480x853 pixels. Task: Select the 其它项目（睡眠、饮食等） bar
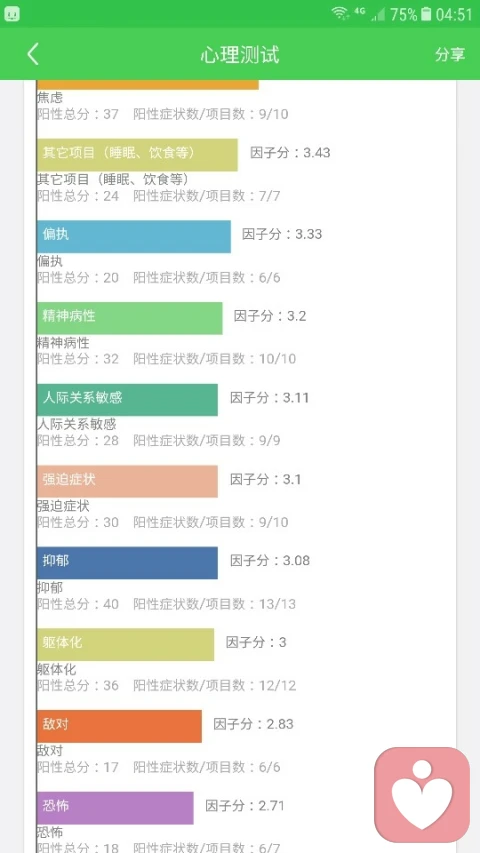(137, 154)
